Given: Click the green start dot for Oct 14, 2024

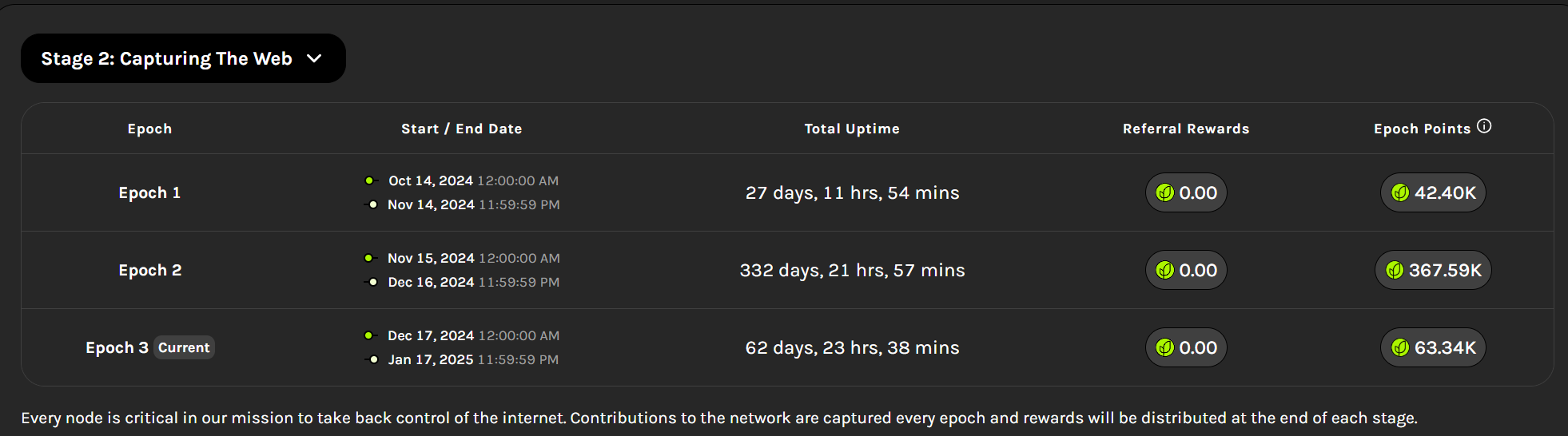Looking at the screenshot, I should tap(368, 180).
